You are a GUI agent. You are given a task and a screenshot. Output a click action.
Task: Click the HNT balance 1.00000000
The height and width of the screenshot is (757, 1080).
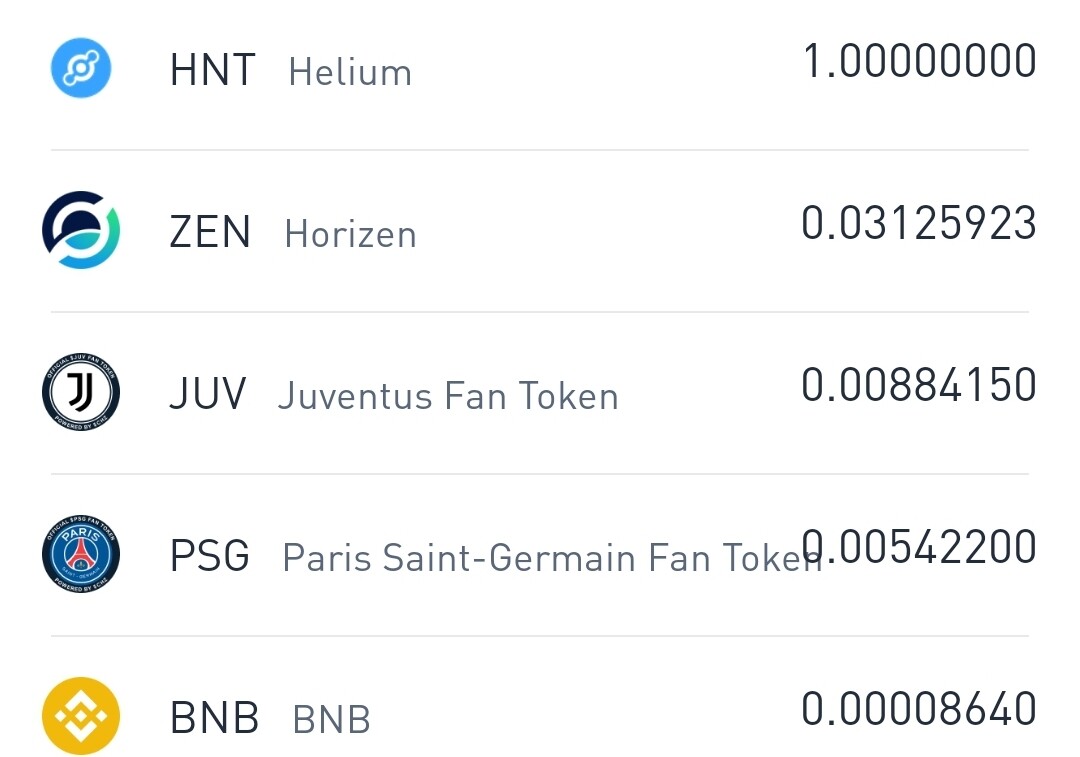920,61
